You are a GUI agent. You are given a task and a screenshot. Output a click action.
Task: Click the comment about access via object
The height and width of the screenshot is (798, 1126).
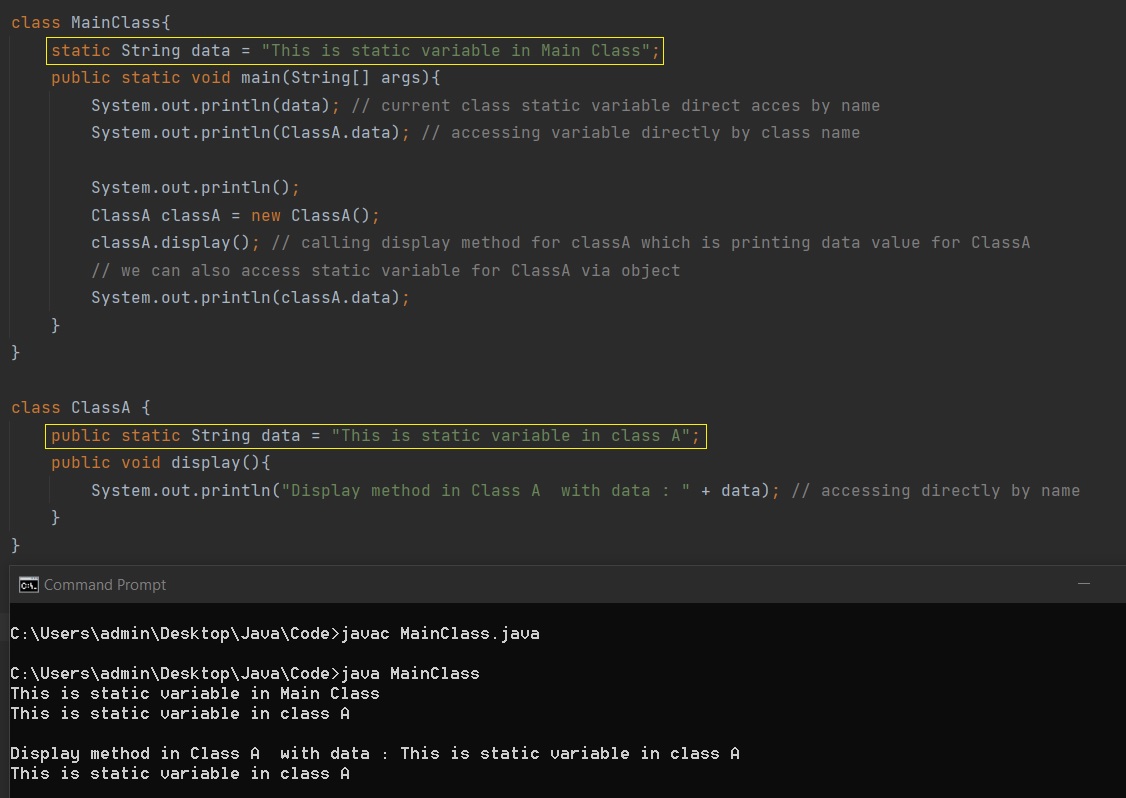coord(385,270)
